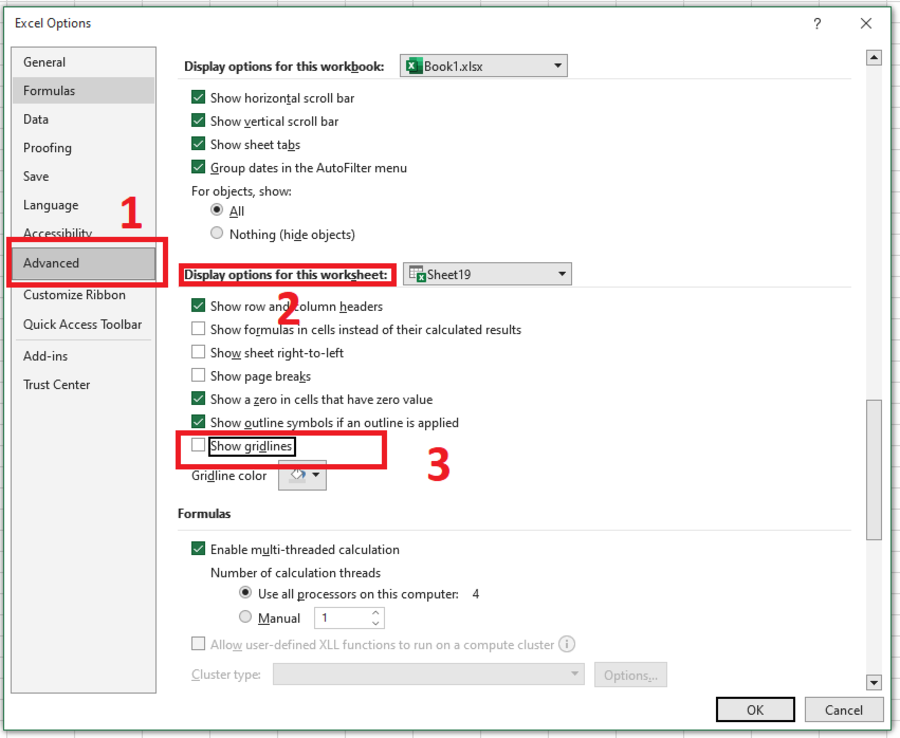Click the manual threads number field
This screenshot has height=738, width=900.
pyautogui.click(x=342, y=618)
